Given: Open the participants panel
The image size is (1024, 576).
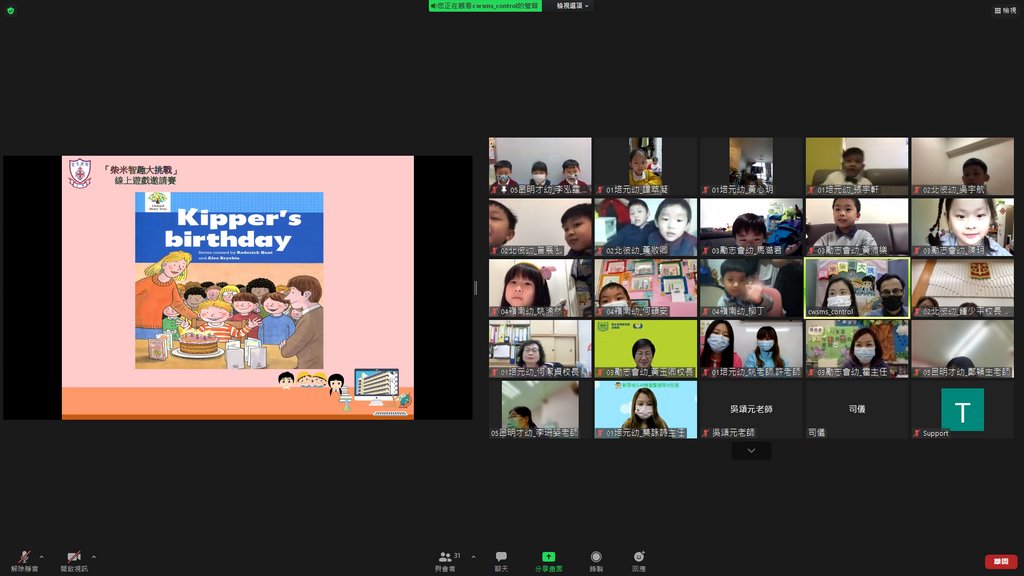Looking at the screenshot, I should pos(445,560).
